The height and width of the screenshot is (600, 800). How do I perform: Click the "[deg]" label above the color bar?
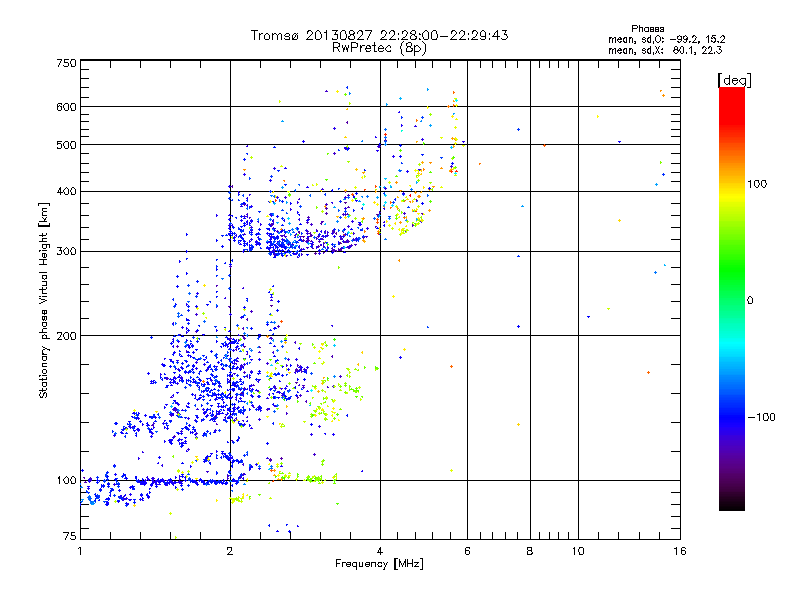click(734, 80)
